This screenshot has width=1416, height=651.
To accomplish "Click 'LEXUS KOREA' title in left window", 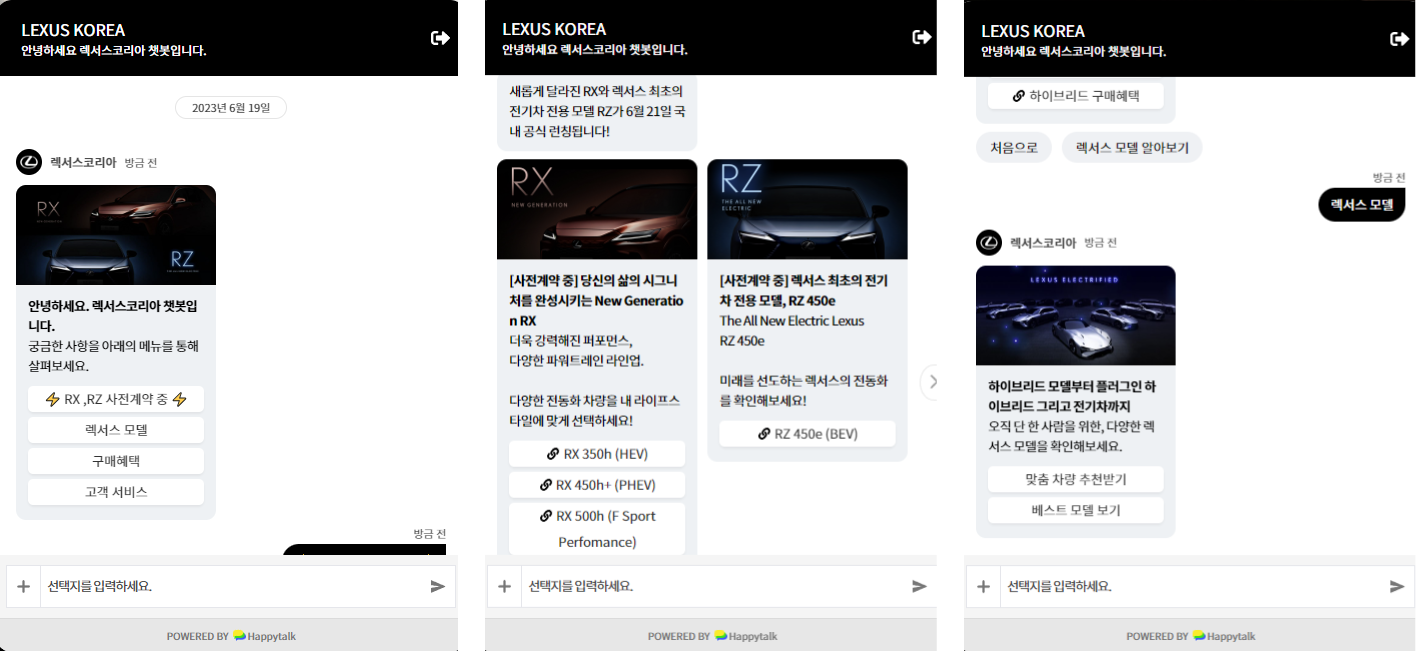I will click(x=73, y=30).
